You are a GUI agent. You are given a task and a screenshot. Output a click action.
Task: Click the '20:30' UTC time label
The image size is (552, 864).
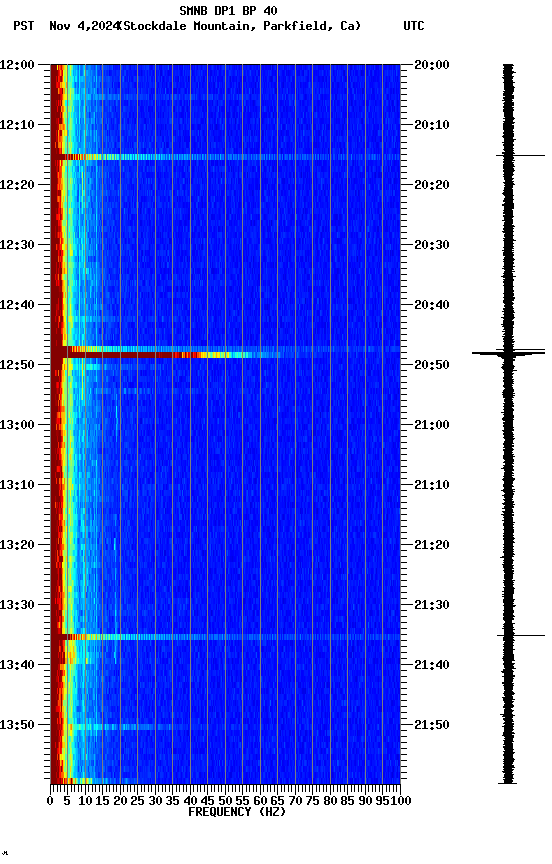432,245
